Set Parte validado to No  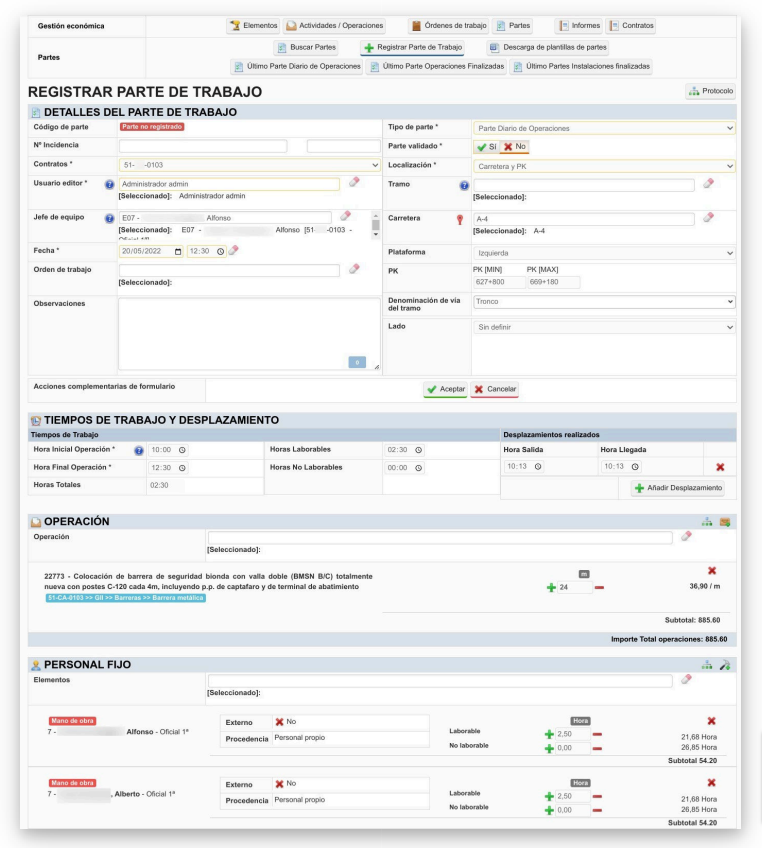coord(514,147)
